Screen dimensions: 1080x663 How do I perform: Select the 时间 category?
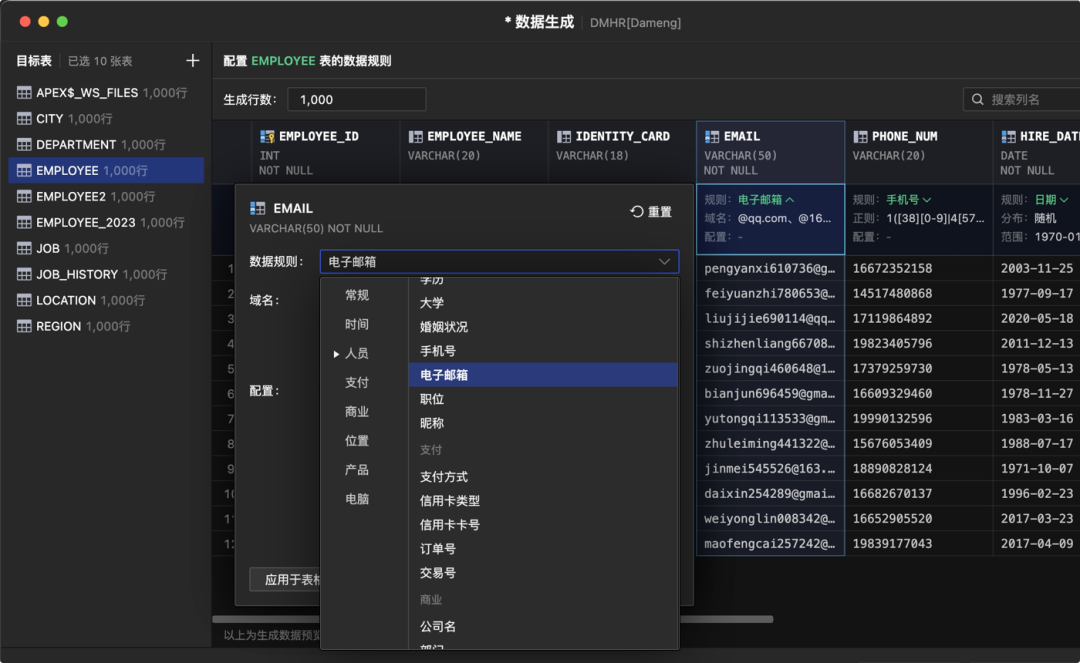point(357,324)
